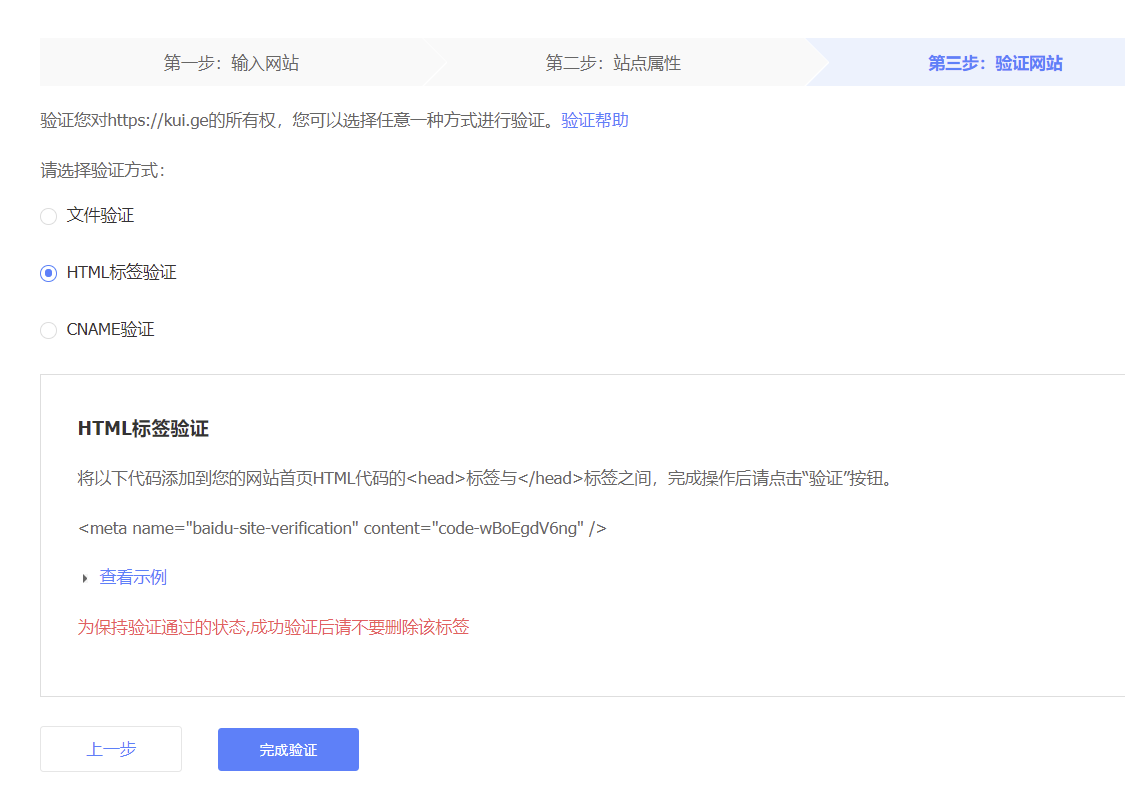The height and width of the screenshot is (799, 1125).
Task: Click the red verification warning text
Action: click(x=274, y=627)
